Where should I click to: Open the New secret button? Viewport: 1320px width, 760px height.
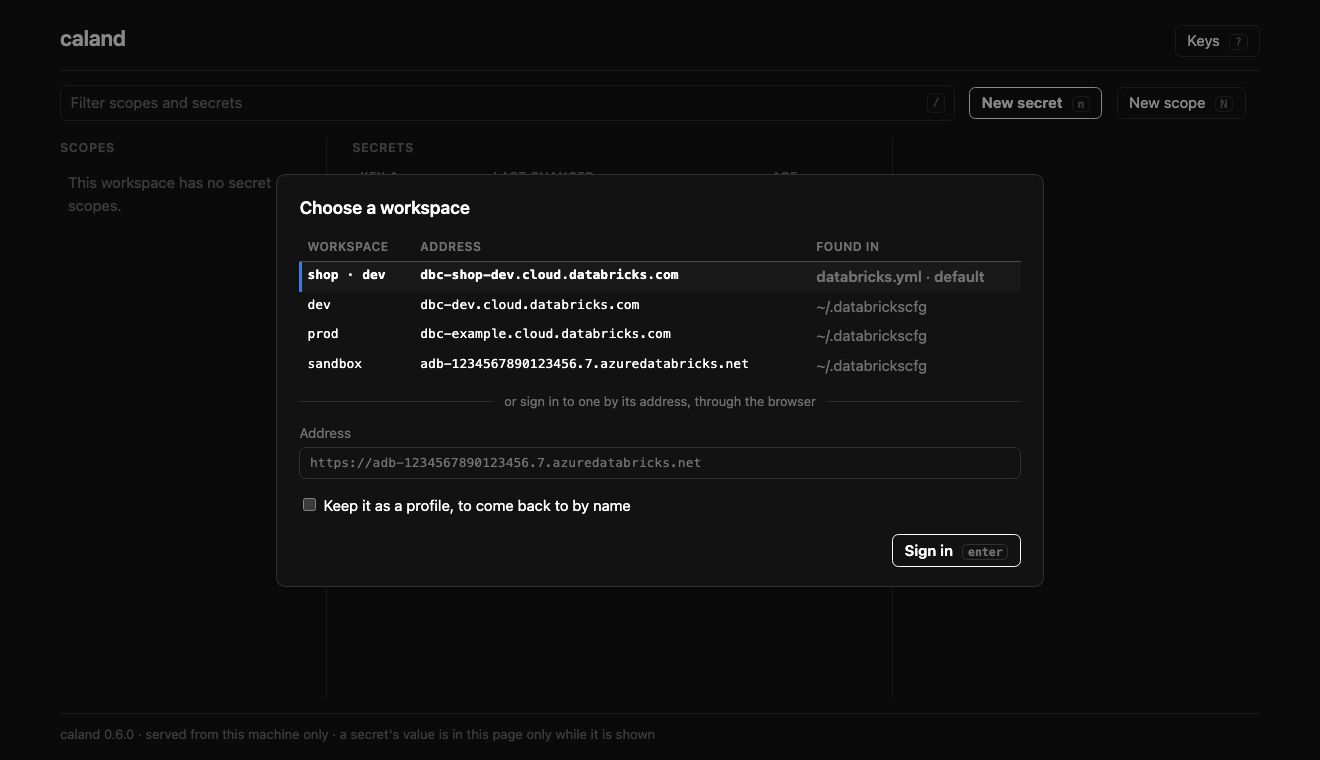(1035, 103)
